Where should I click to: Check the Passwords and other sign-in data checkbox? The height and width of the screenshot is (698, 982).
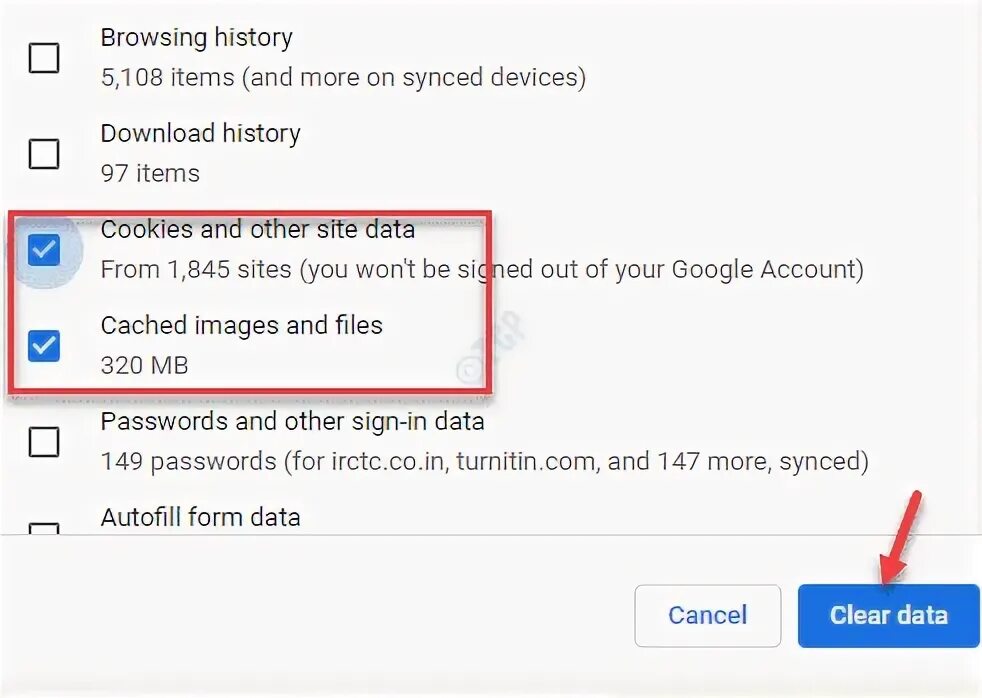tap(44, 441)
